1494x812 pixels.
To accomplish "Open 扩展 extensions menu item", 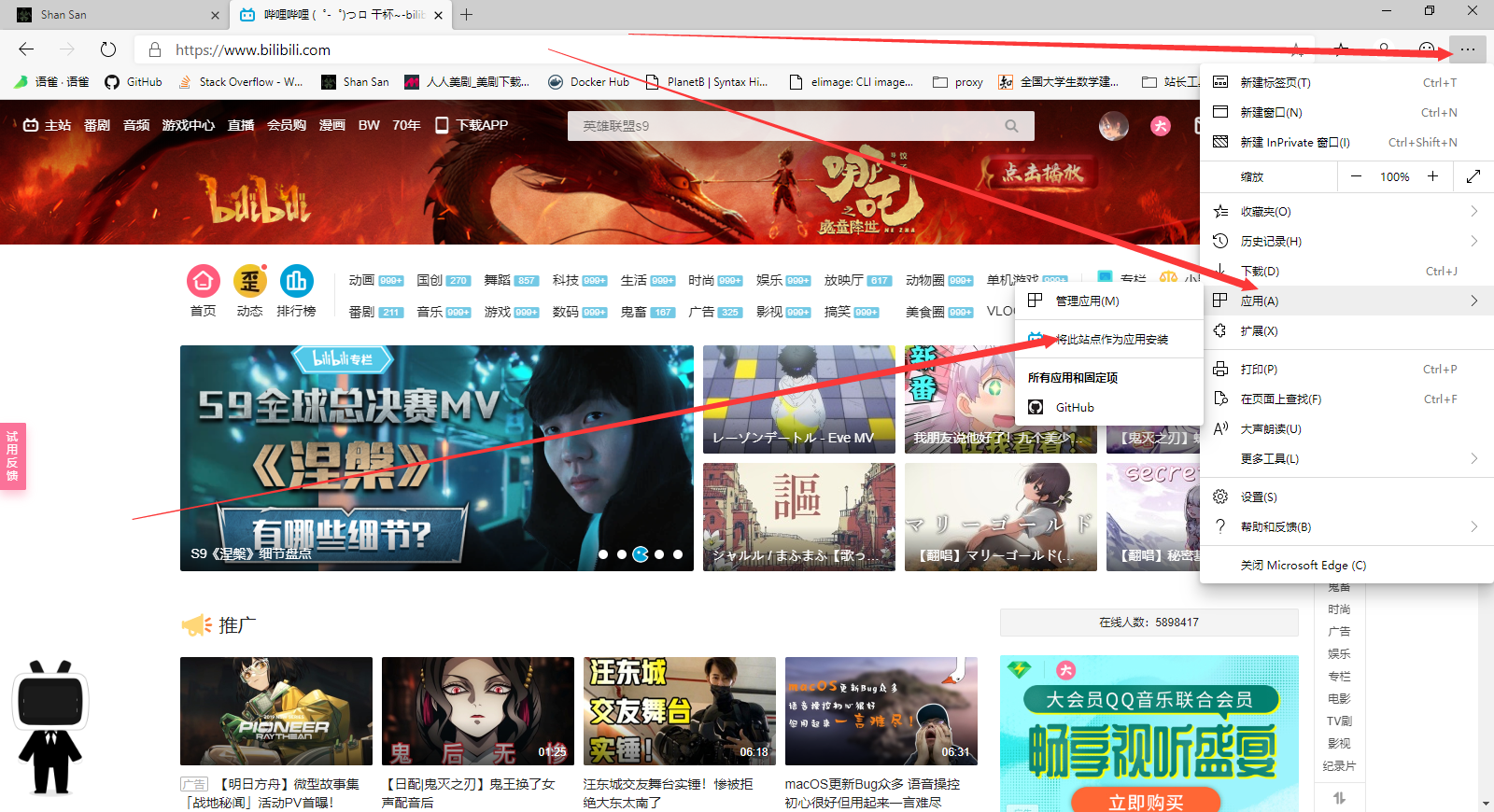I will pyautogui.click(x=1346, y=330).
